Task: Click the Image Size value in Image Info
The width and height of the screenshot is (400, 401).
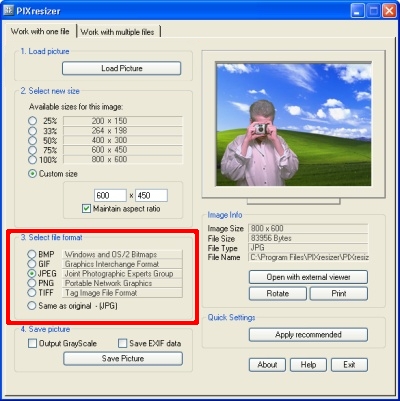Action: click(x=308, y=229)
